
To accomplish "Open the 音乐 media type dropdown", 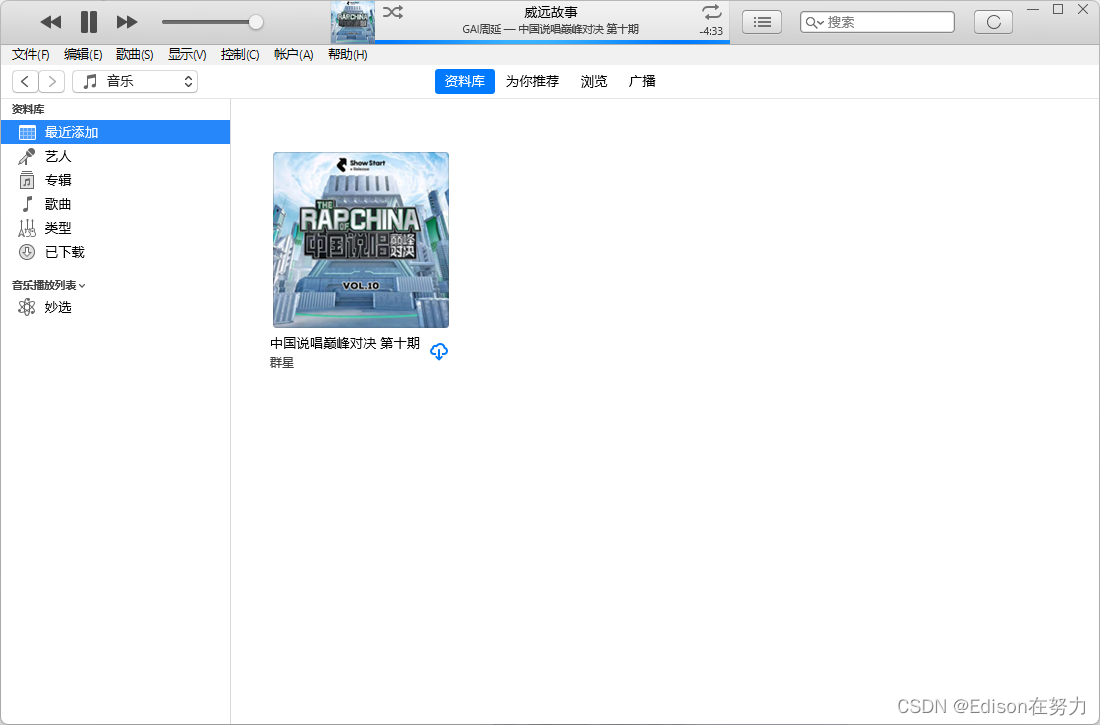I will tap(135, 81).
